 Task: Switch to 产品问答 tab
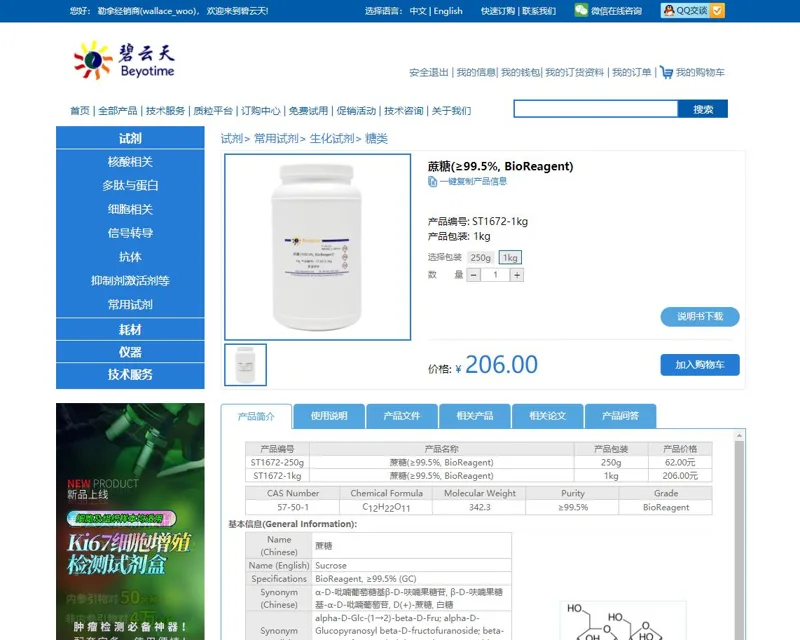click(620, 416)
